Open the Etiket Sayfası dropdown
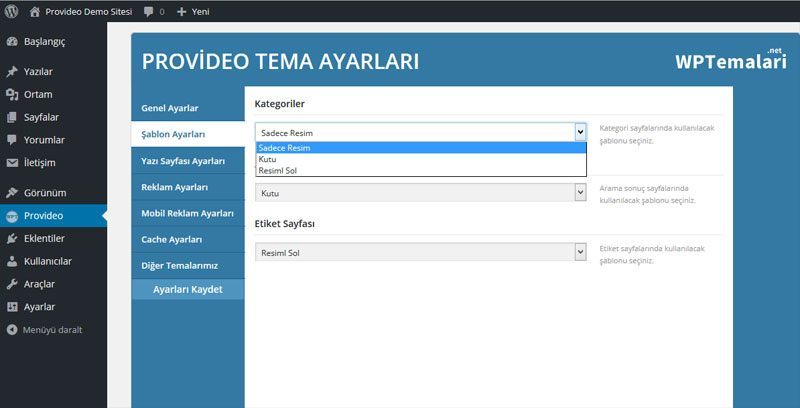 point(420,252)
